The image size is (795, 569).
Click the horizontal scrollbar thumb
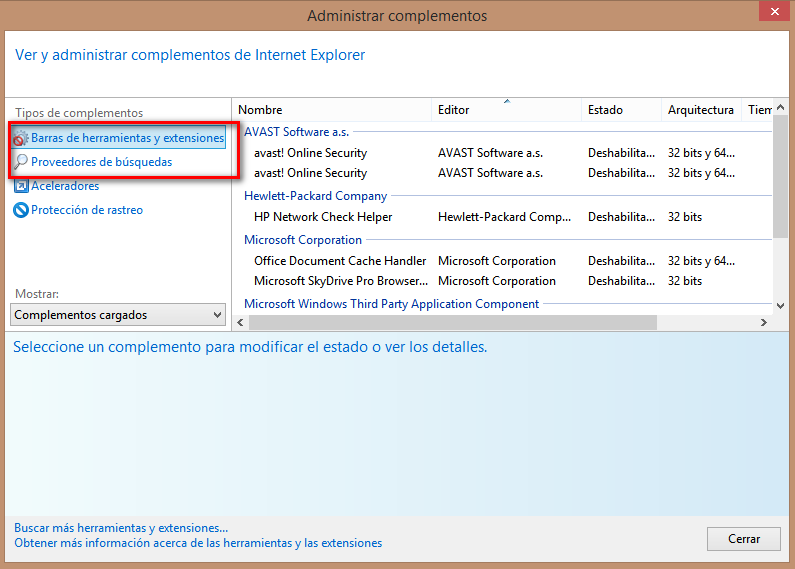[x=453, y=323]
